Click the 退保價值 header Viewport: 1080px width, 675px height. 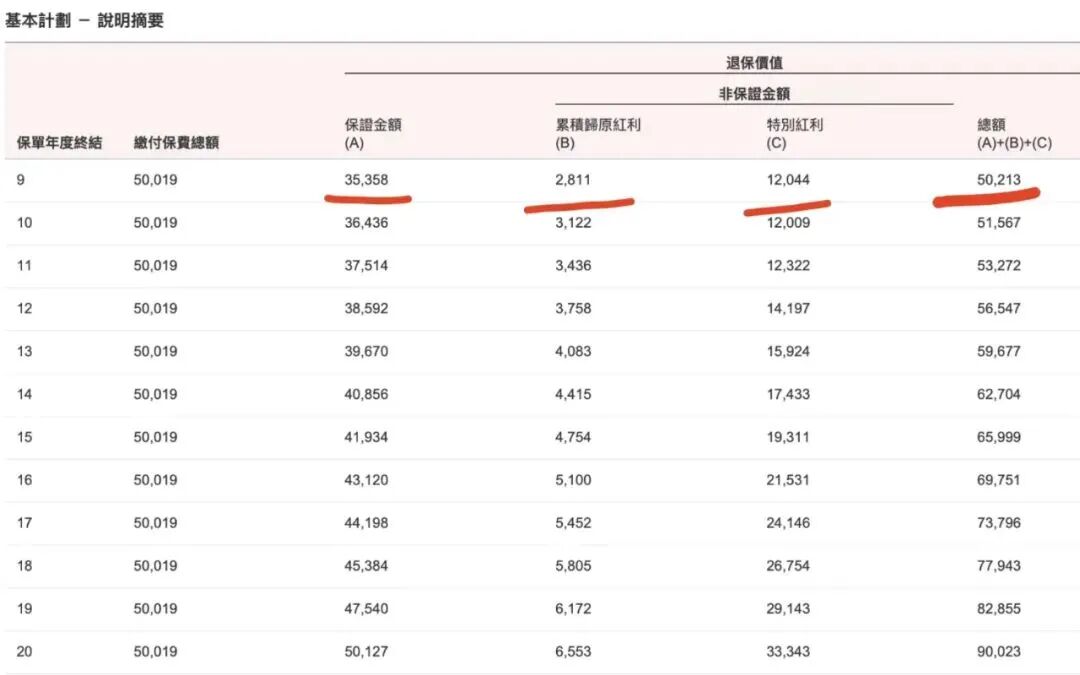tap(754, 63)
